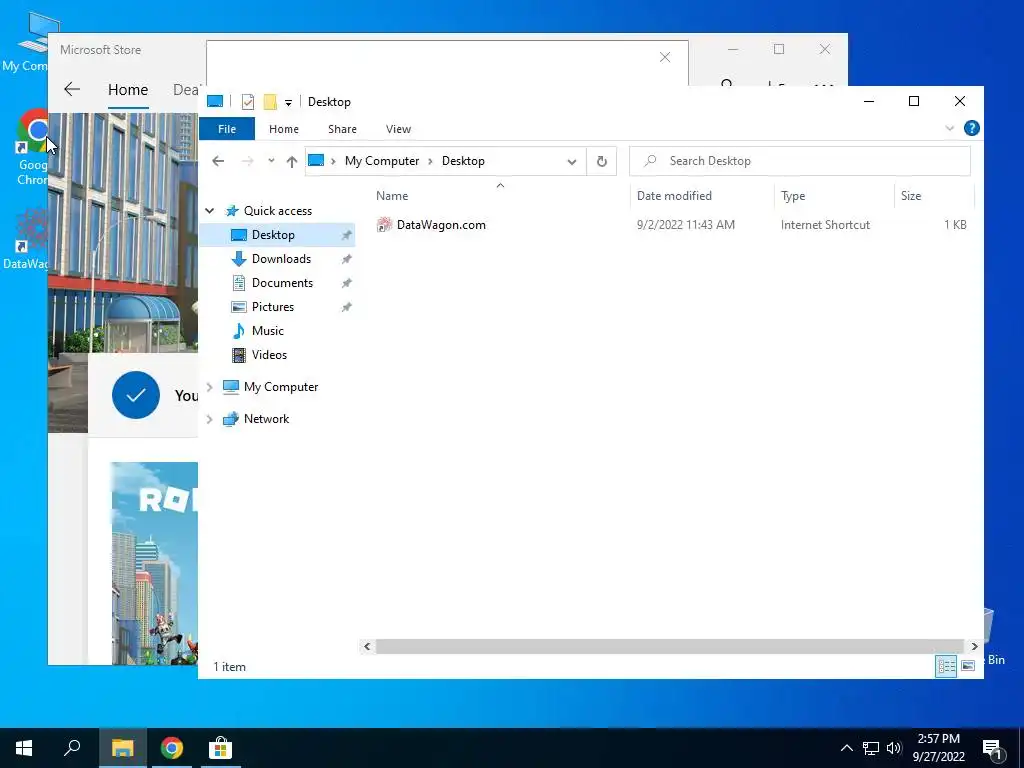Sort by the Size column header

point(911,195)
